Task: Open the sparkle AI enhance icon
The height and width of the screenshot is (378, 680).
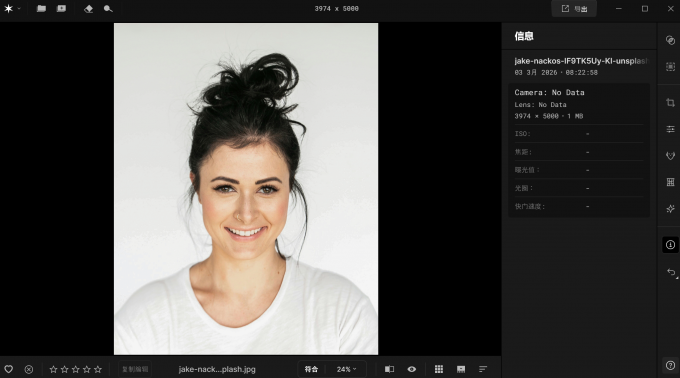Action: click(670, 209)
